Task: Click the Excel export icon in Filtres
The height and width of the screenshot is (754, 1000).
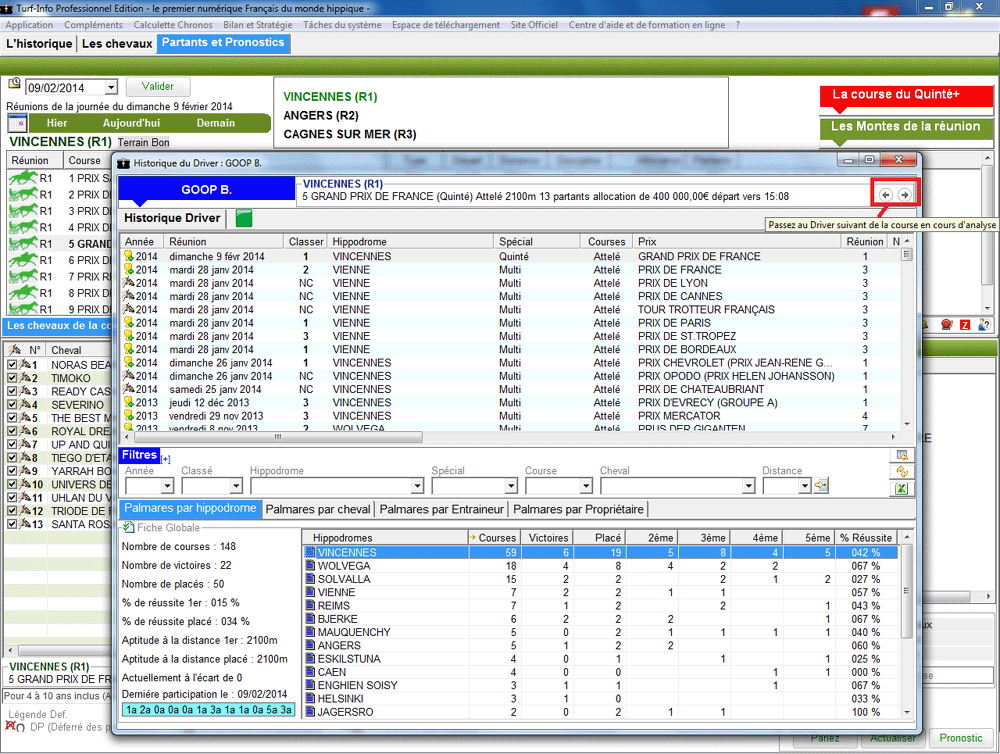Action: pyautogui.click(x=902, y=488)
